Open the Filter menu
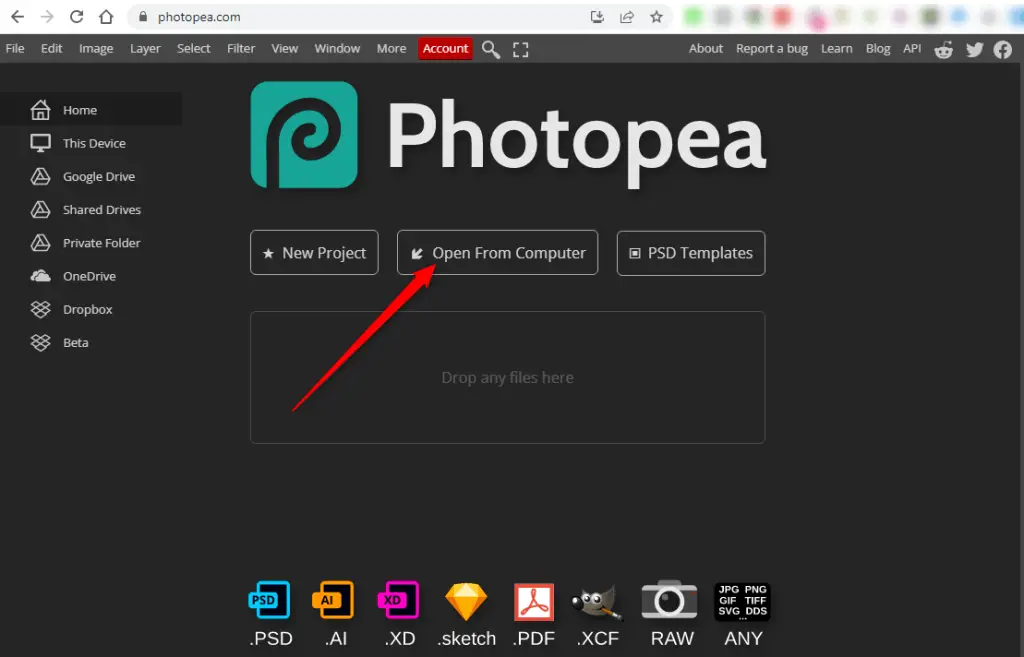This screenshot has width=1024, height=657. 241,48
